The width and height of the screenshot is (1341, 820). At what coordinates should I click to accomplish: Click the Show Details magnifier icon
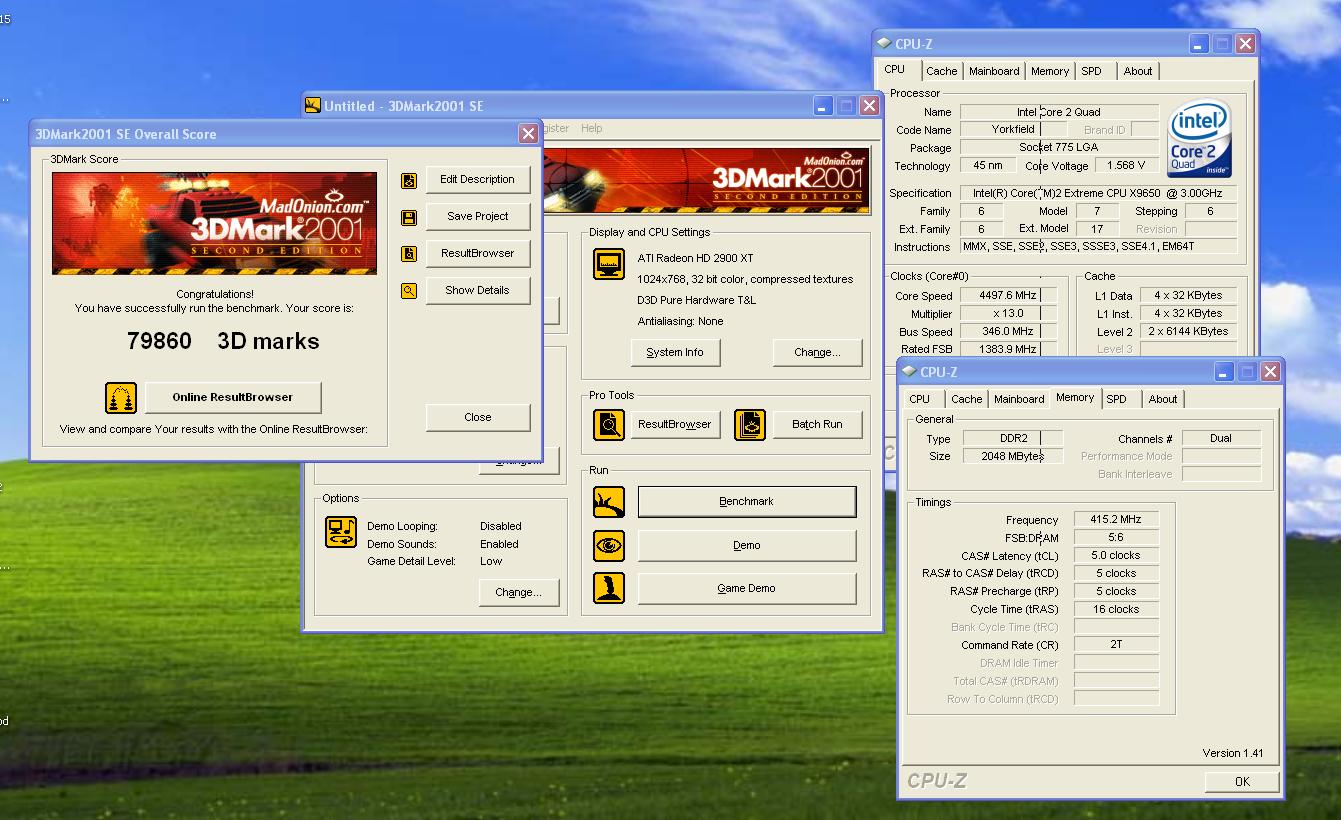coord(409,291)
